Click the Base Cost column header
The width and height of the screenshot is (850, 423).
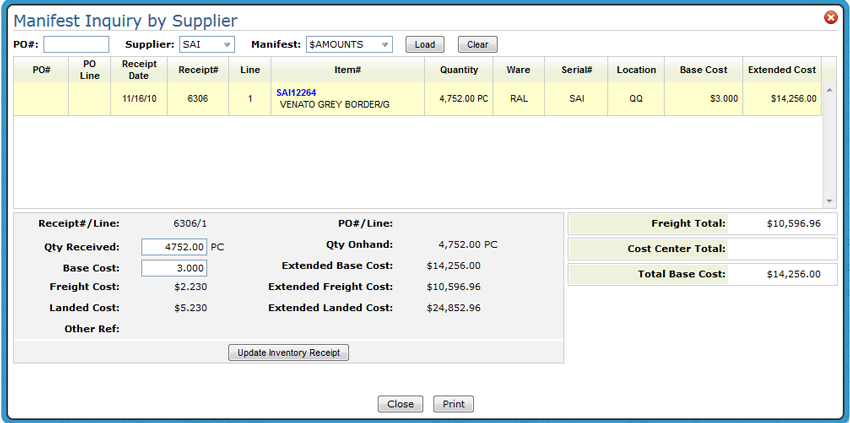point(704,70)
